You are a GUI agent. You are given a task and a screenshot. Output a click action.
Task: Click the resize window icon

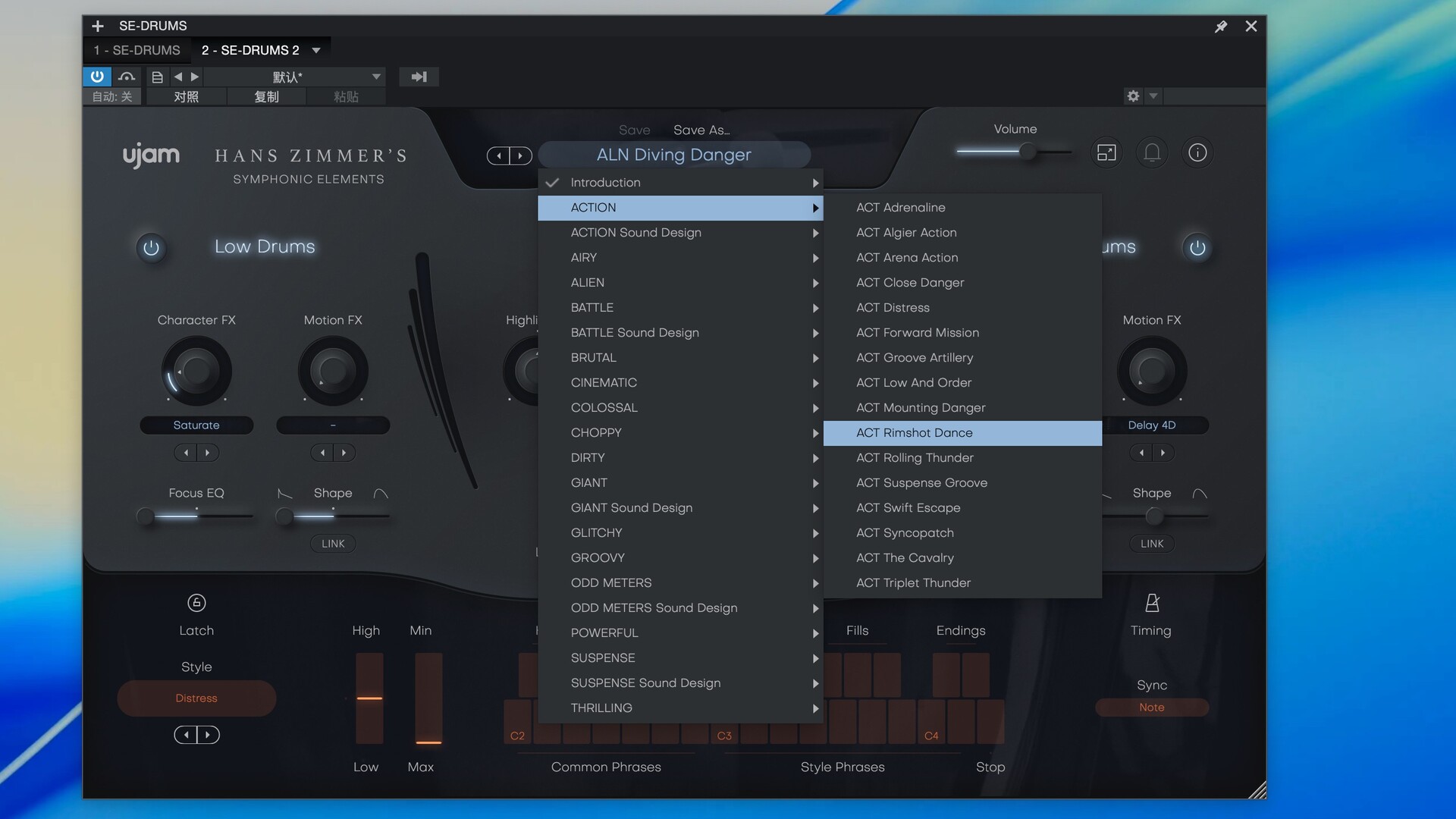pyautogui.click(x=1106, y=152)
